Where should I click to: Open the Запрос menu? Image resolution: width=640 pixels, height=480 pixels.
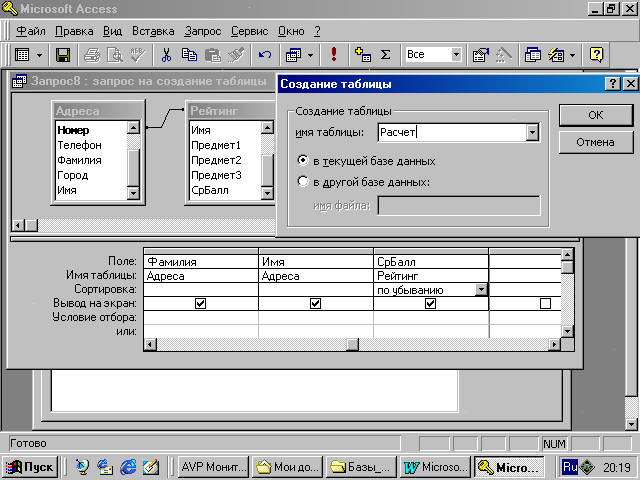(x=202, y=31)
